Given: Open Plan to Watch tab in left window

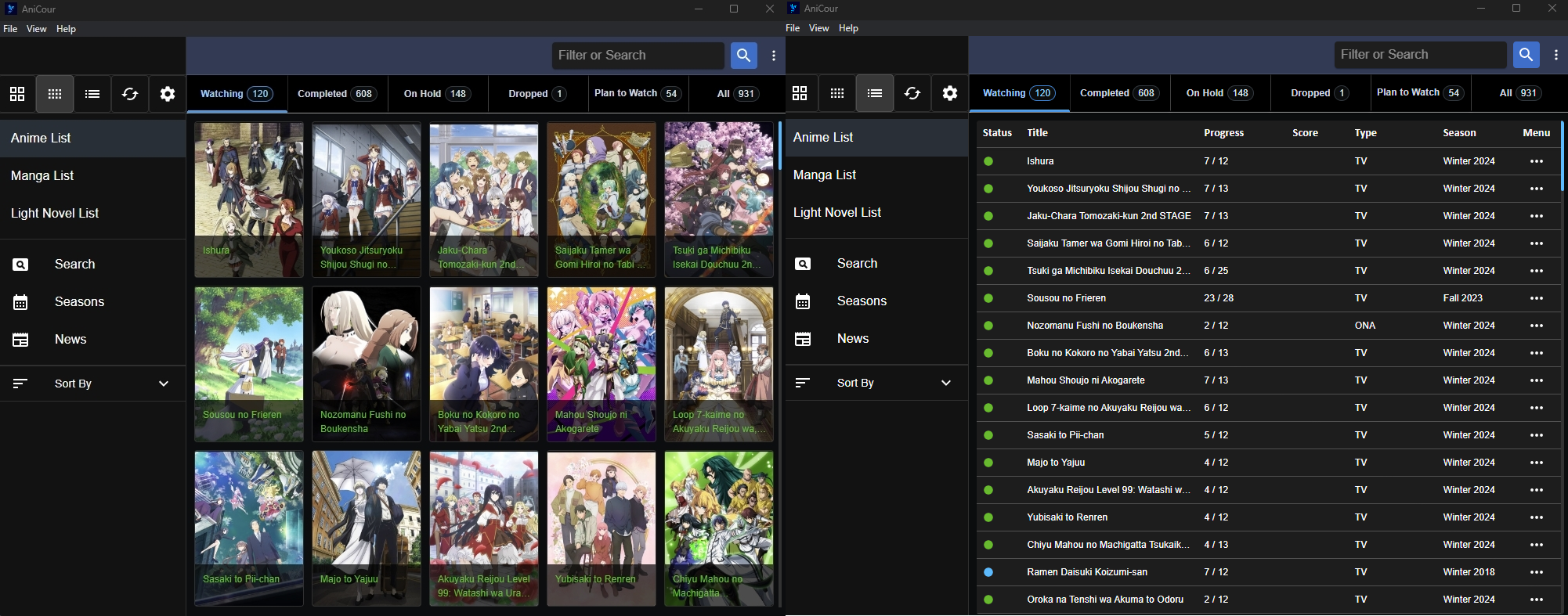Looking at the screenshot, I should (637, 93).
